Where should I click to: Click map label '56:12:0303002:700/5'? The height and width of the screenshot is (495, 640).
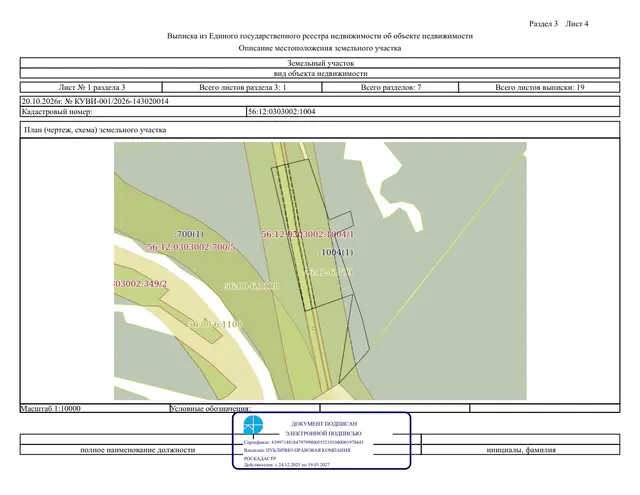[191, 247]
